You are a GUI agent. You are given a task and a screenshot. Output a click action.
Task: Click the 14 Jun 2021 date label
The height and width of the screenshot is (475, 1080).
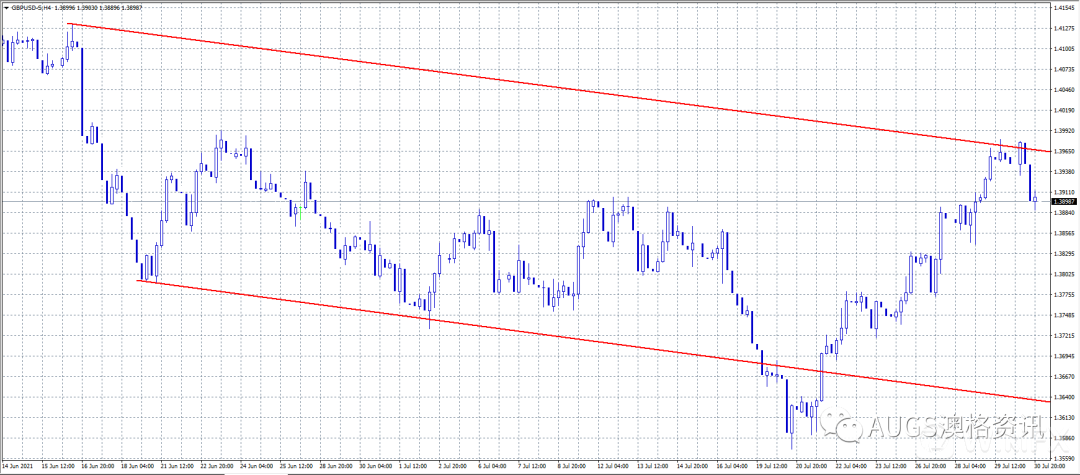[22, 466]
